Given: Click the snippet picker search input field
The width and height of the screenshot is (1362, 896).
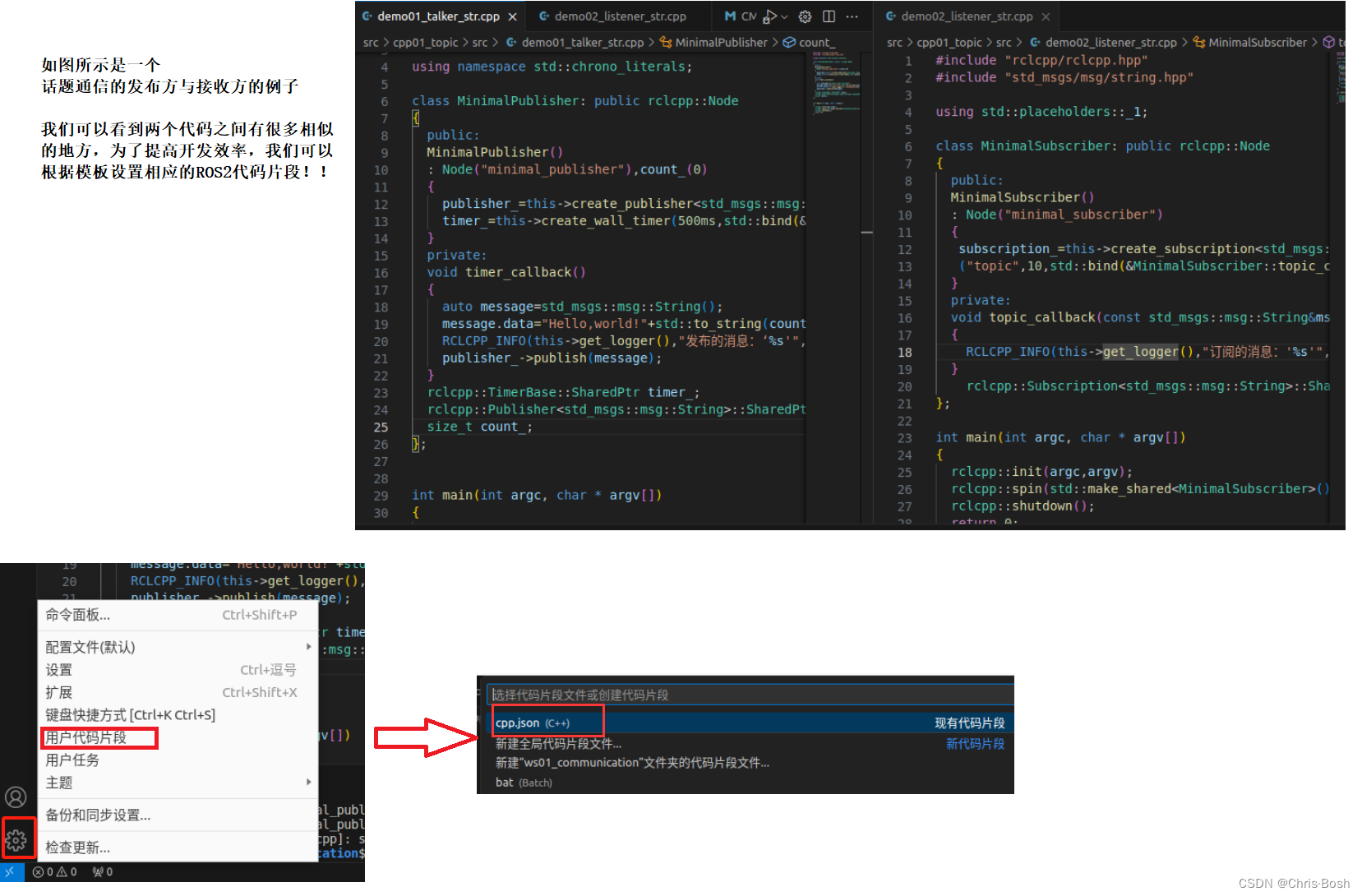Looking at the screenshot, I should (750, 695).
